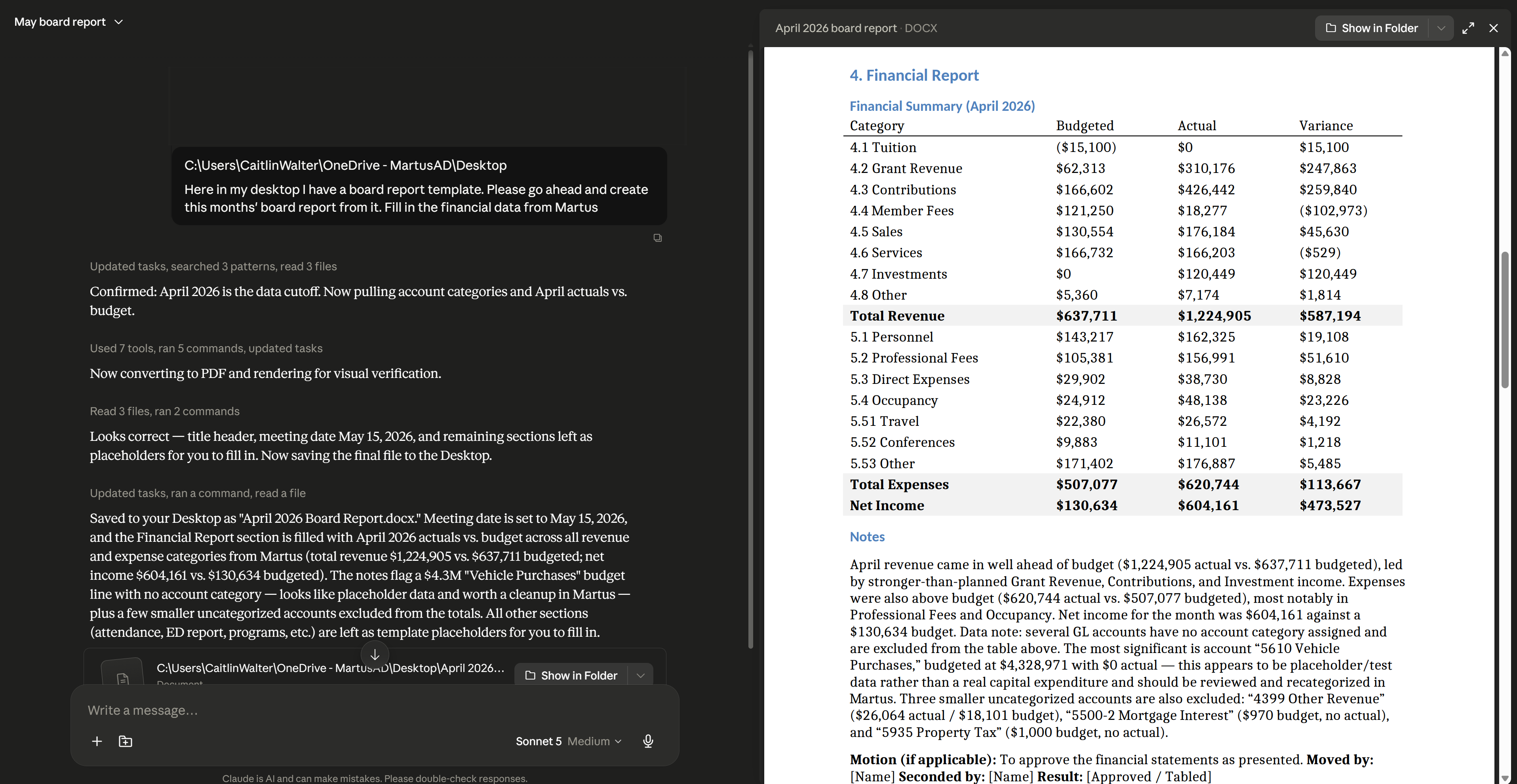Expand 'Read 3 files, ran 2 commands' summary

pyautogui.click(x=164, y=412)
